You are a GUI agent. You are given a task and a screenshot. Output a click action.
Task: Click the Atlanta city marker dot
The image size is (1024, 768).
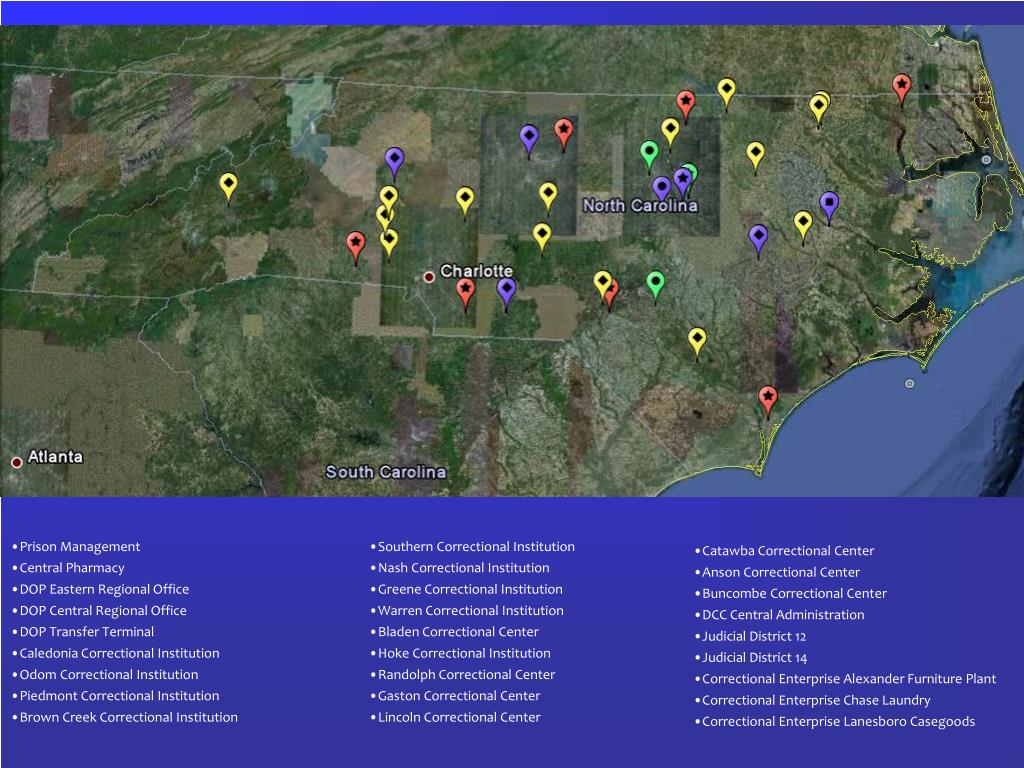pyautogui.click(x=17, y=462)
